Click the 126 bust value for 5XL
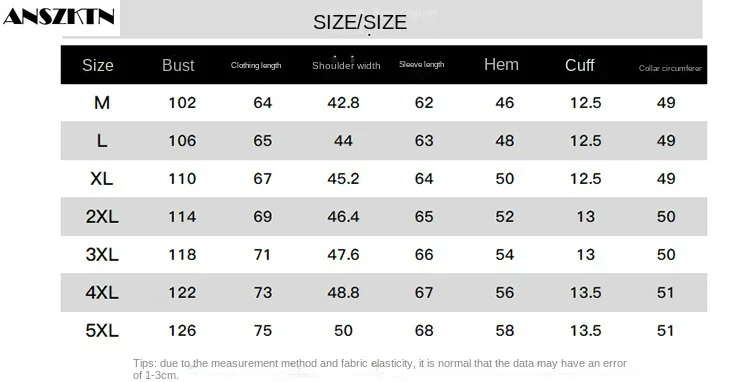750x382 pixels. point(182,330)
